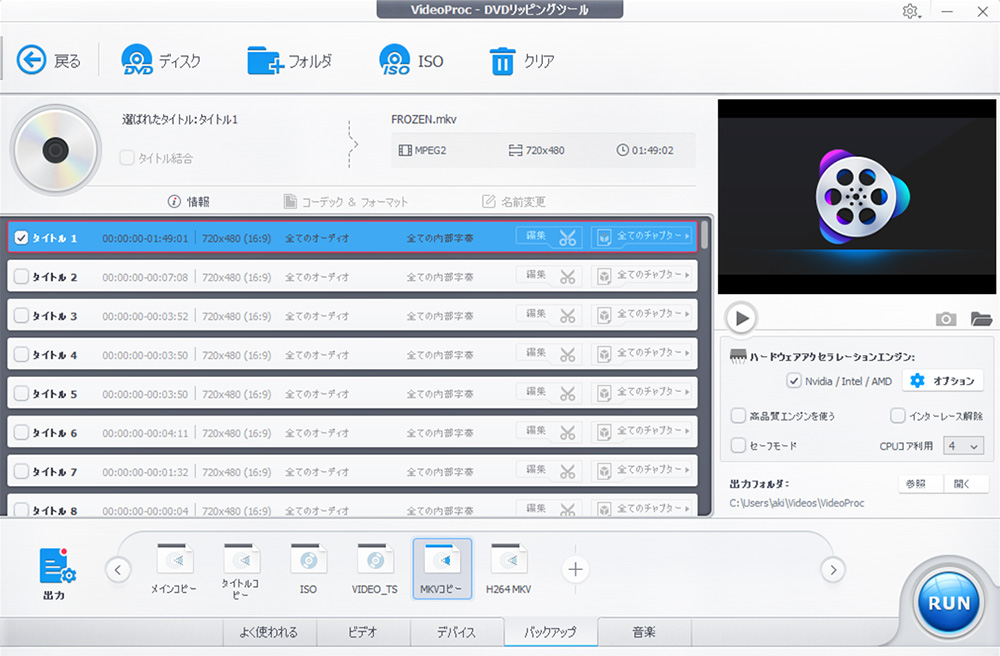The height and width of the screenshot is (656, 1000).
Task: Switch to the 音楽 tab
Action: 645,632
